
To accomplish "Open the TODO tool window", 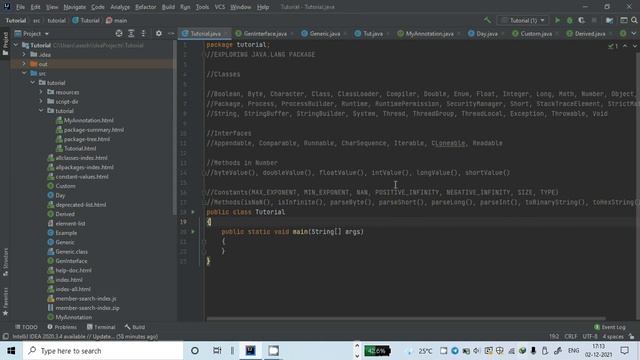I will pos(26,327).
